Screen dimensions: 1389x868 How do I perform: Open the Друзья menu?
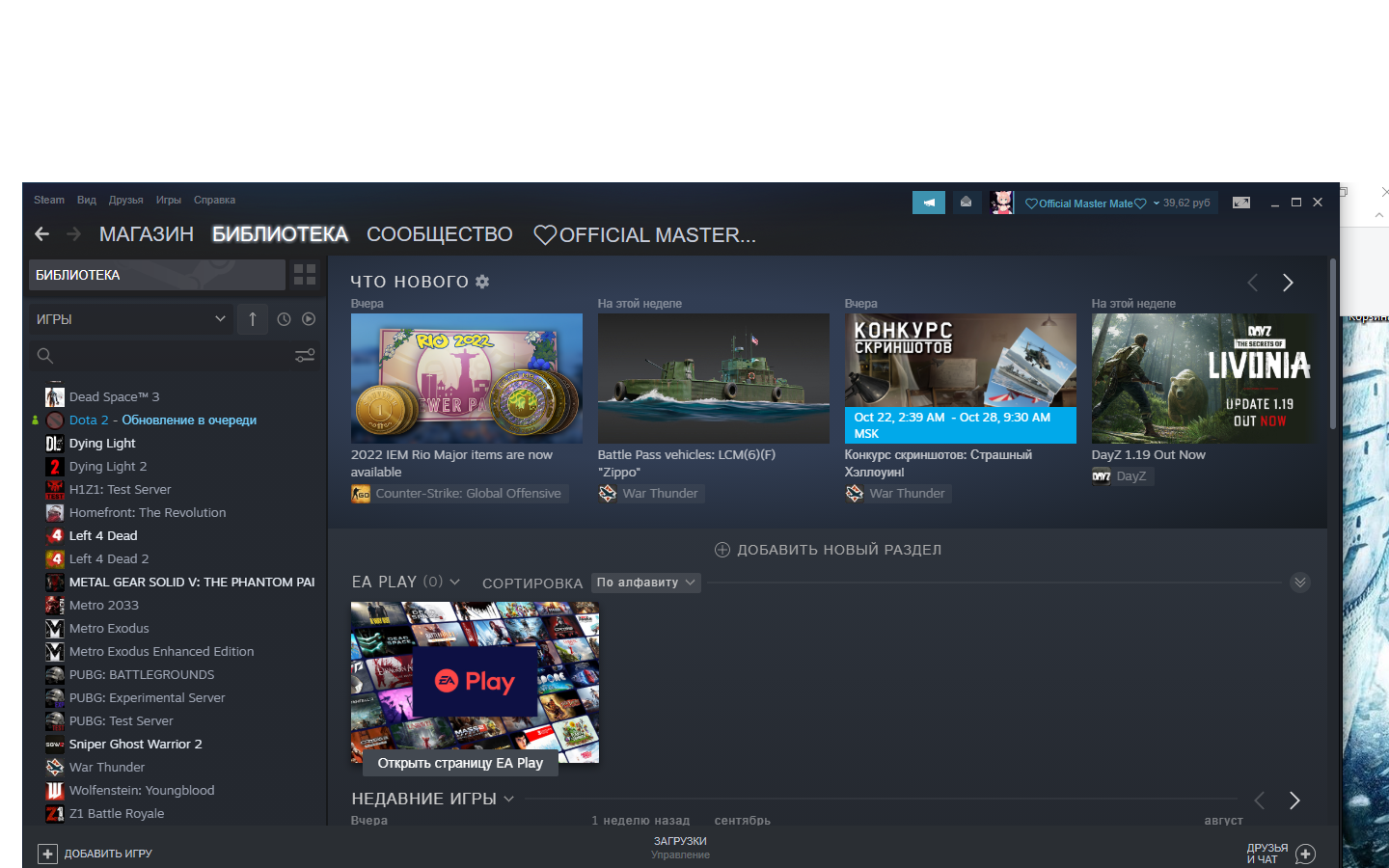(126, 201)
